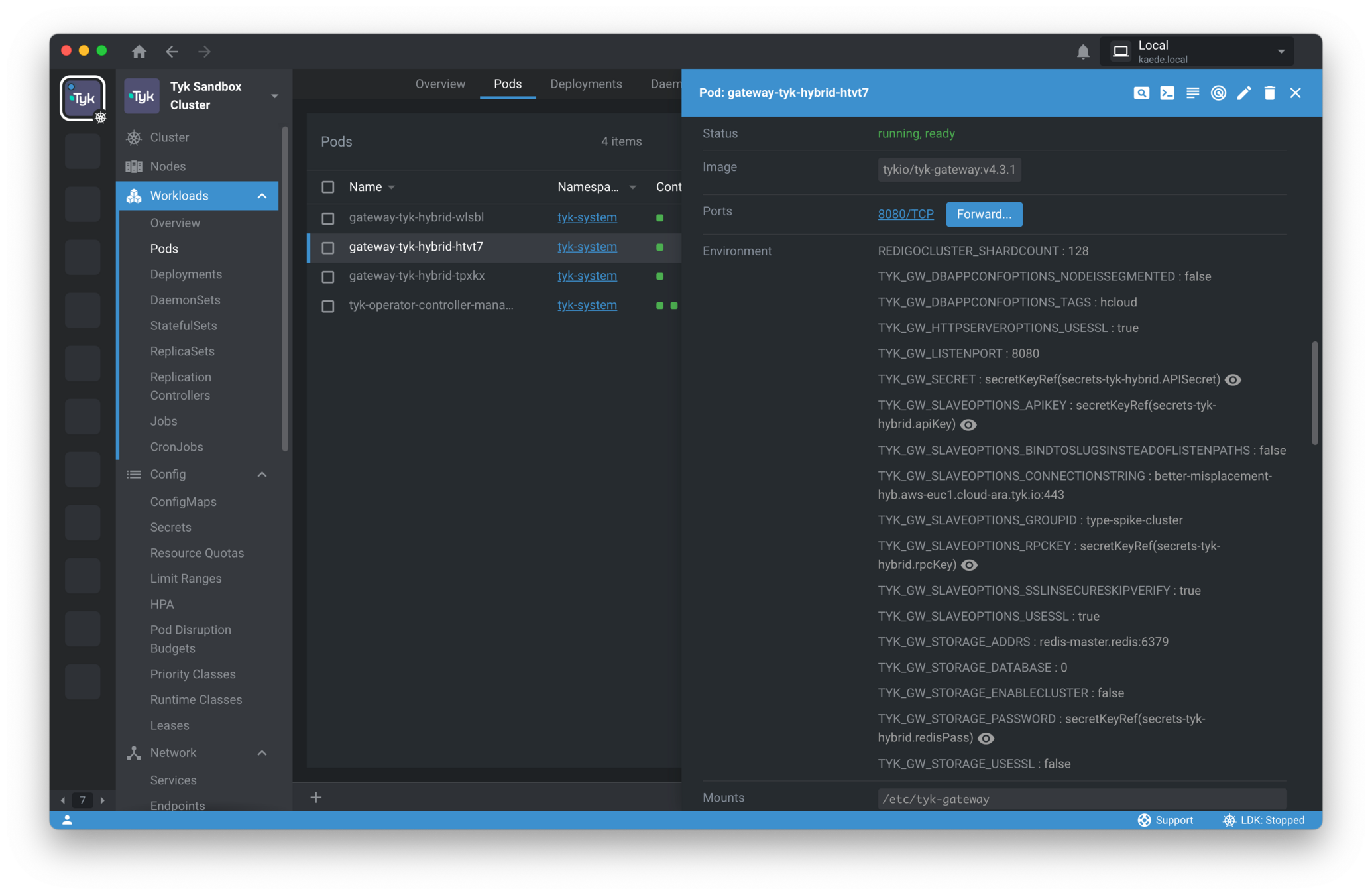Delete pod using trash icon
Viewport: 1372px width, 895px height.
click(1269, 93)
